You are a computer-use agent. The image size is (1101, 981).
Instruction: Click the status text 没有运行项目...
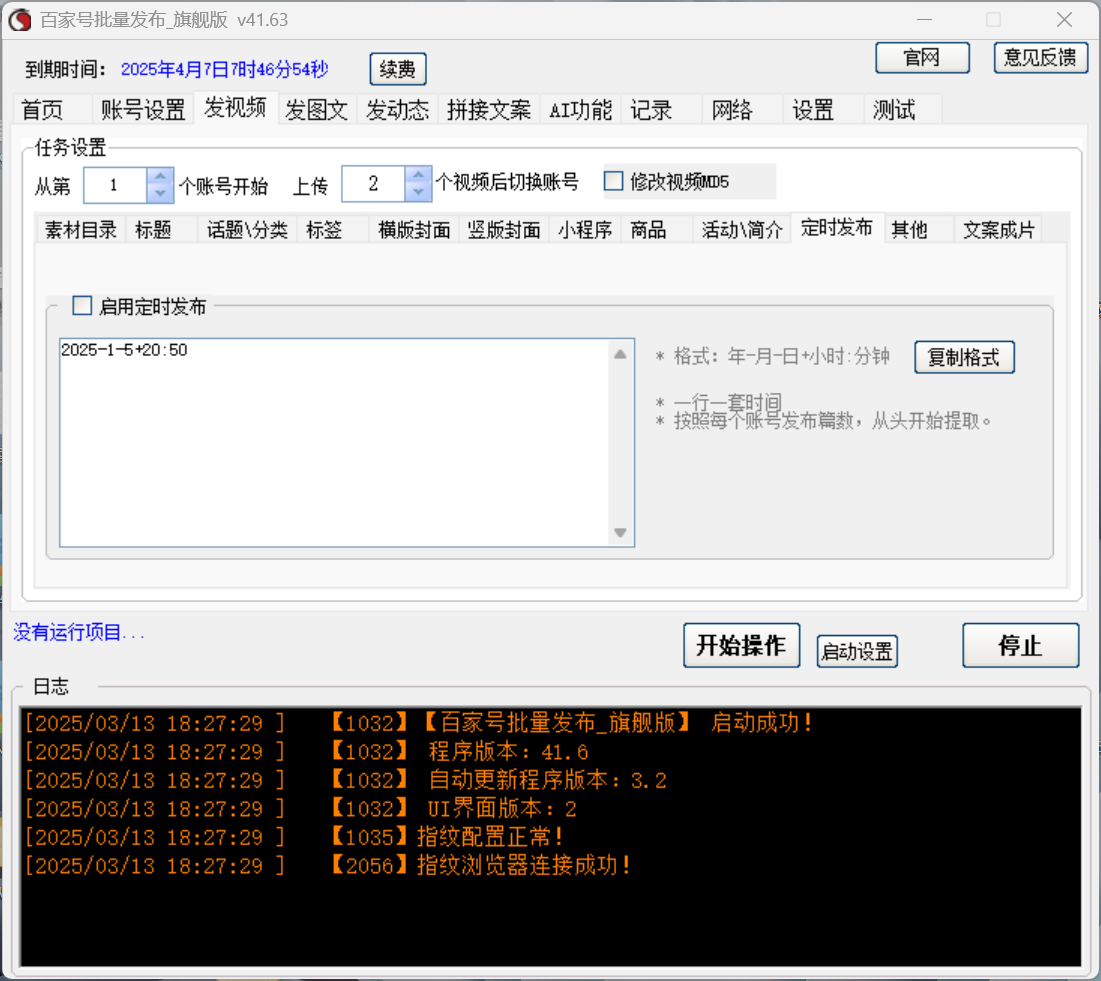click(x=79, y=633)
